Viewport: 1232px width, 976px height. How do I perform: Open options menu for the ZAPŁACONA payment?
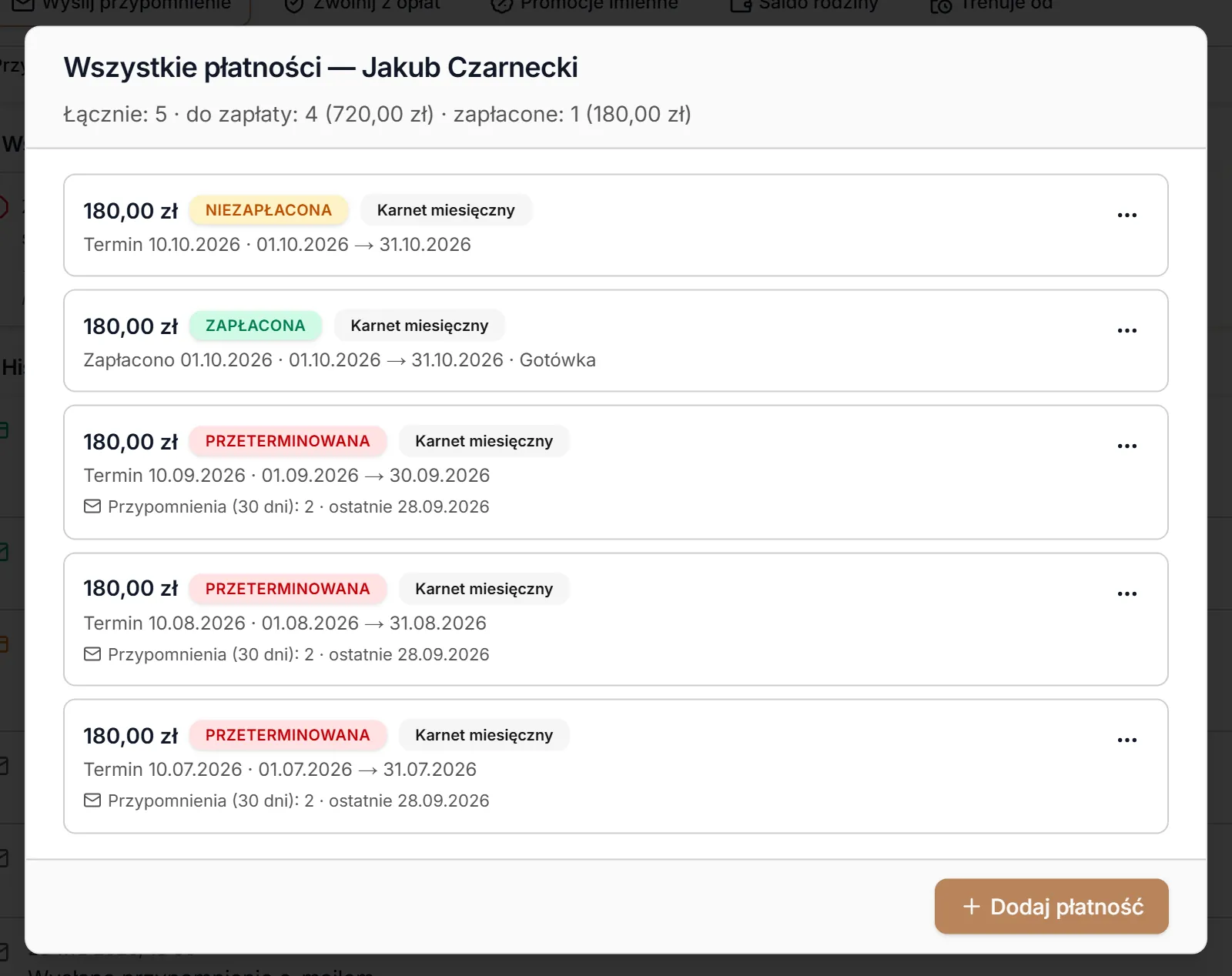click(x=1127, y=330)
